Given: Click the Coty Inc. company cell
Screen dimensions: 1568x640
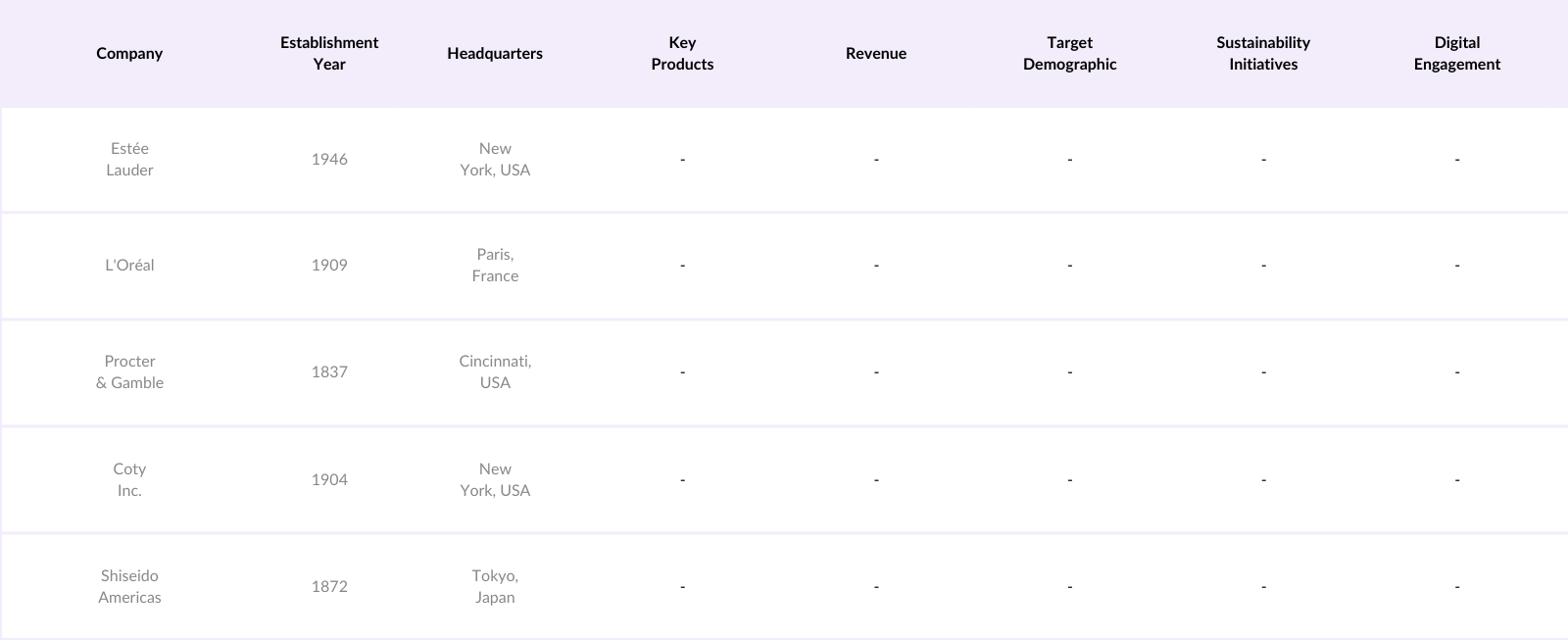Looking at the screenshot, I should click(x=129, y=479).
